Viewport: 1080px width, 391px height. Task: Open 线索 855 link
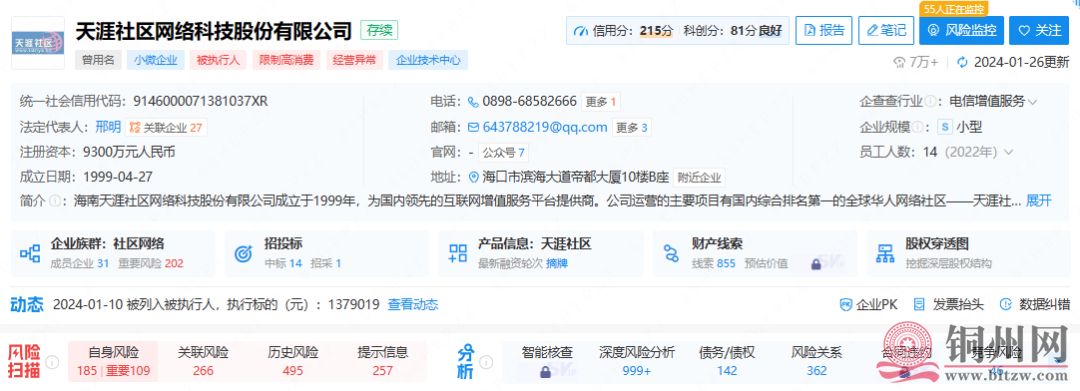point(714,263)
